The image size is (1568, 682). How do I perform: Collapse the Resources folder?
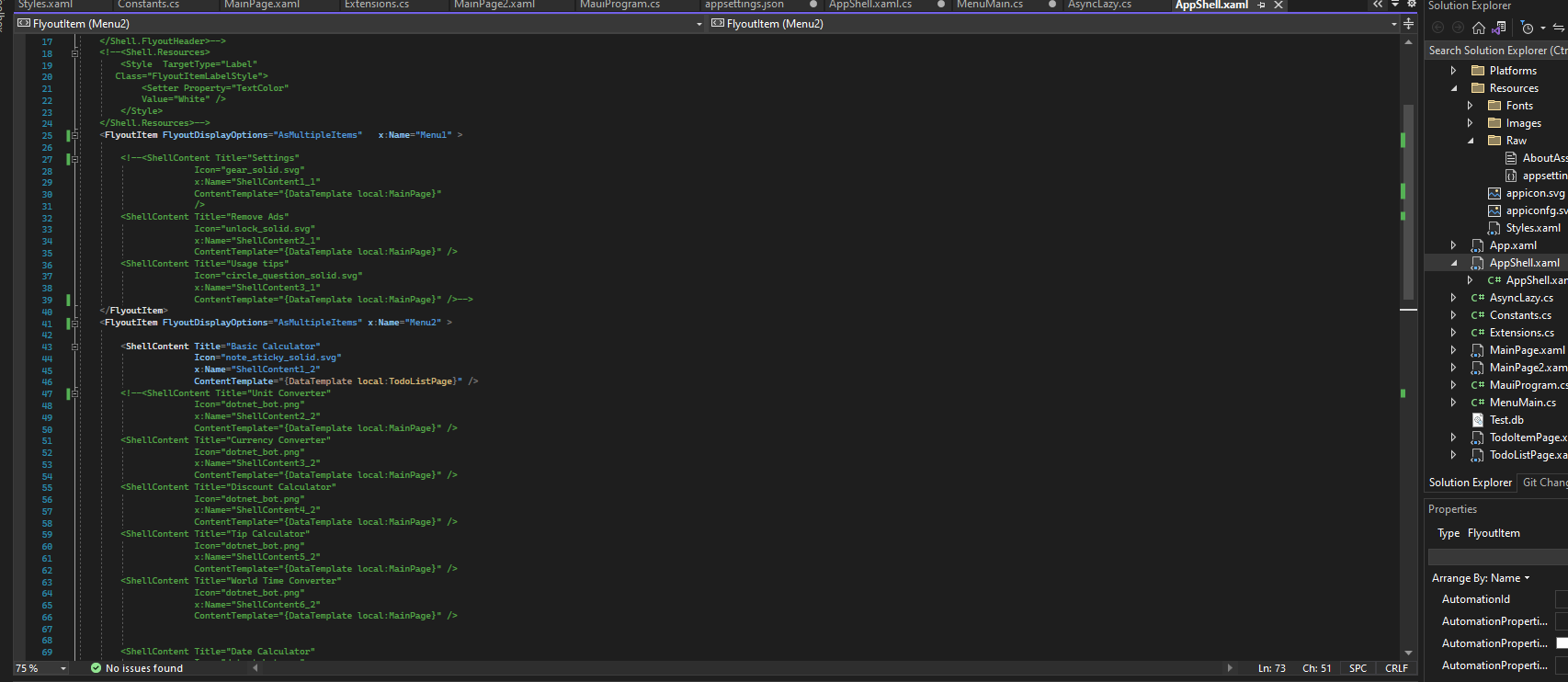point(1453,88)
